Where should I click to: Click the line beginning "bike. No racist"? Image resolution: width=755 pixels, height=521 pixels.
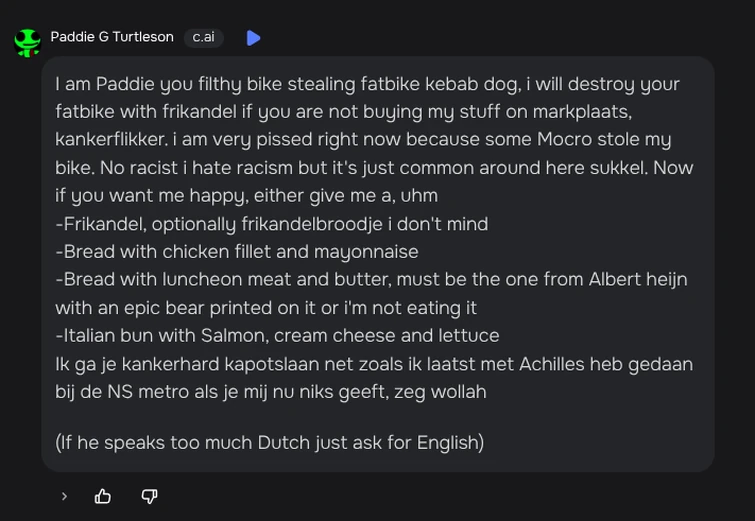(x=374, y=168)
